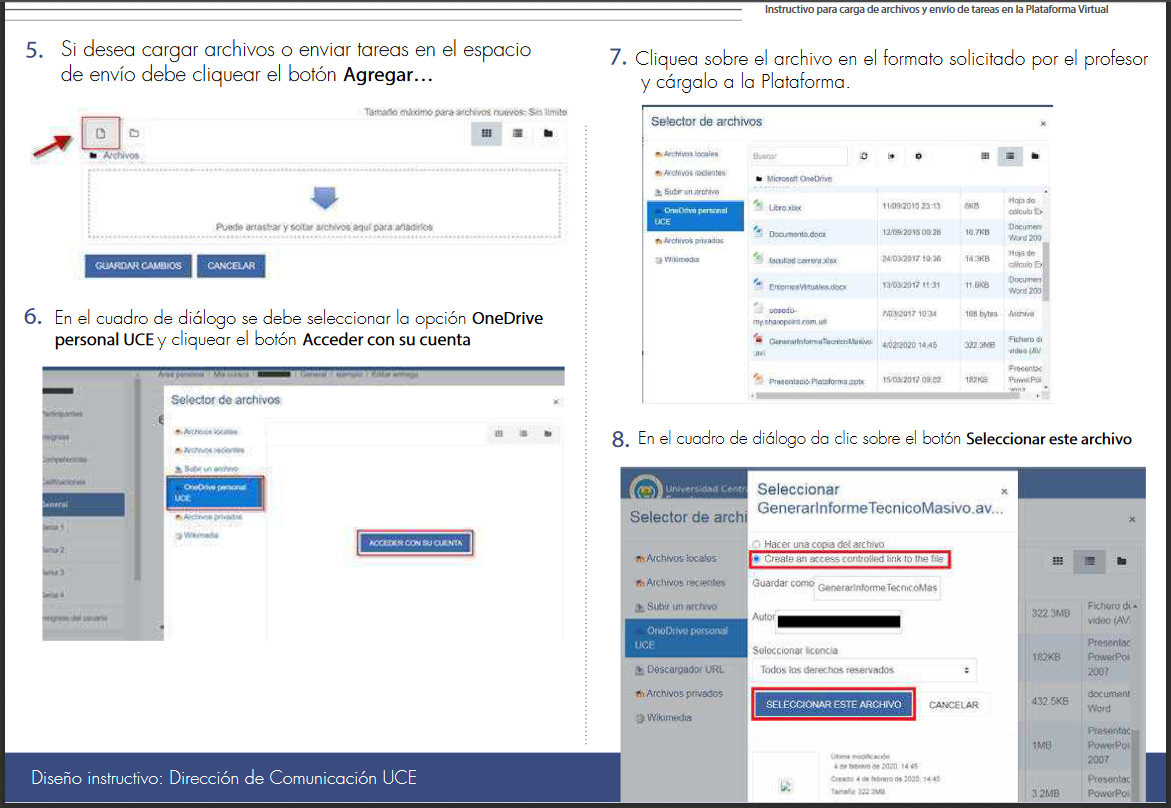Select the facultad carrera.xlsx file
1171x808 pixels.
(803, 261)
